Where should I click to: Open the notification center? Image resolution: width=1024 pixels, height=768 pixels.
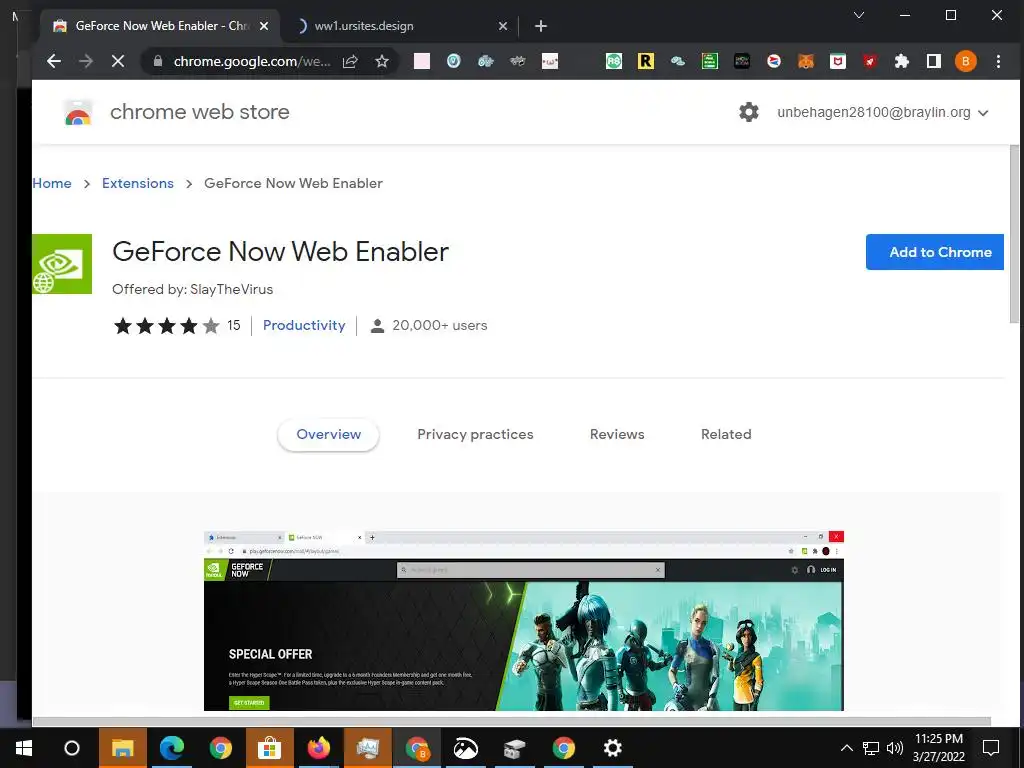click(991, 748)
